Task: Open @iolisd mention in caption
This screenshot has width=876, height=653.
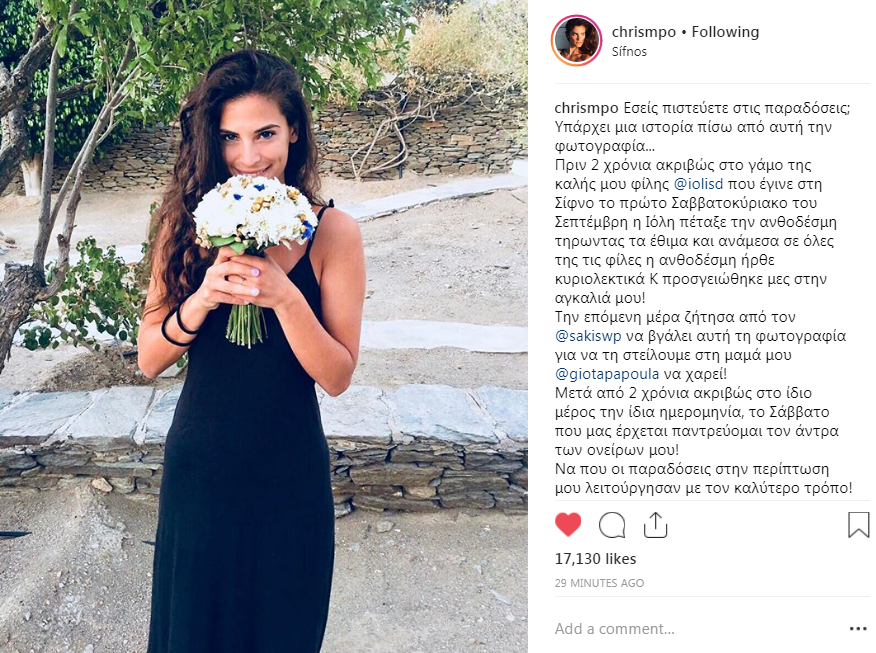Action: pos(698,184)
